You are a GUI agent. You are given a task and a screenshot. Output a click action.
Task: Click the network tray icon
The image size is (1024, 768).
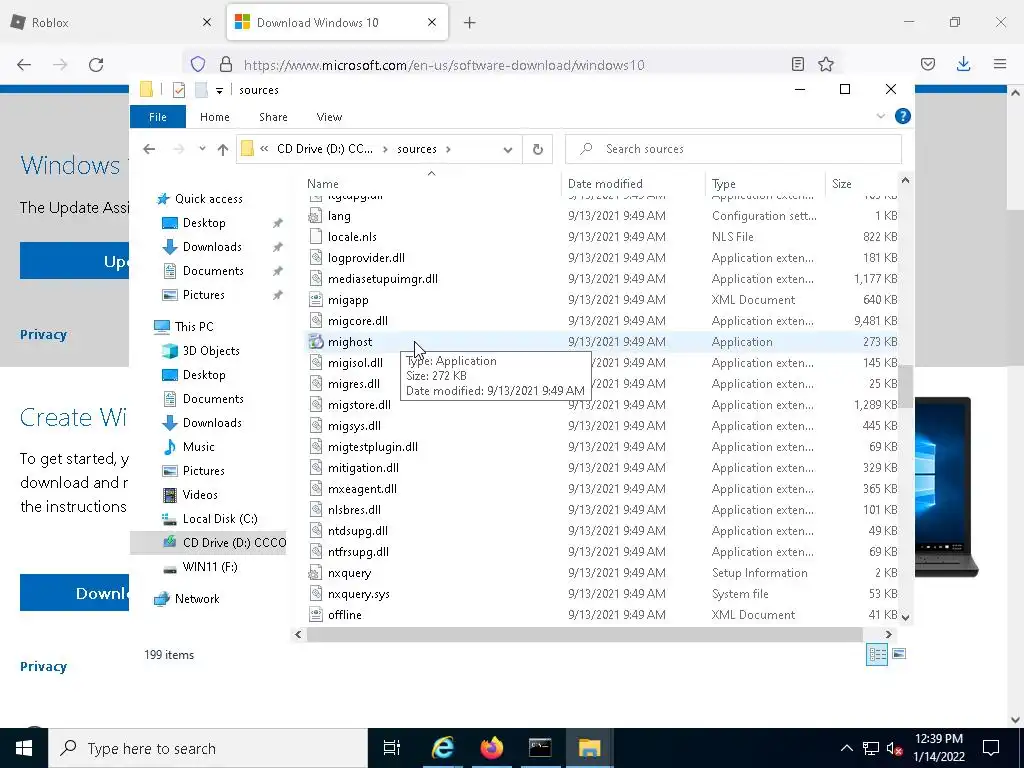coord(871,748)
